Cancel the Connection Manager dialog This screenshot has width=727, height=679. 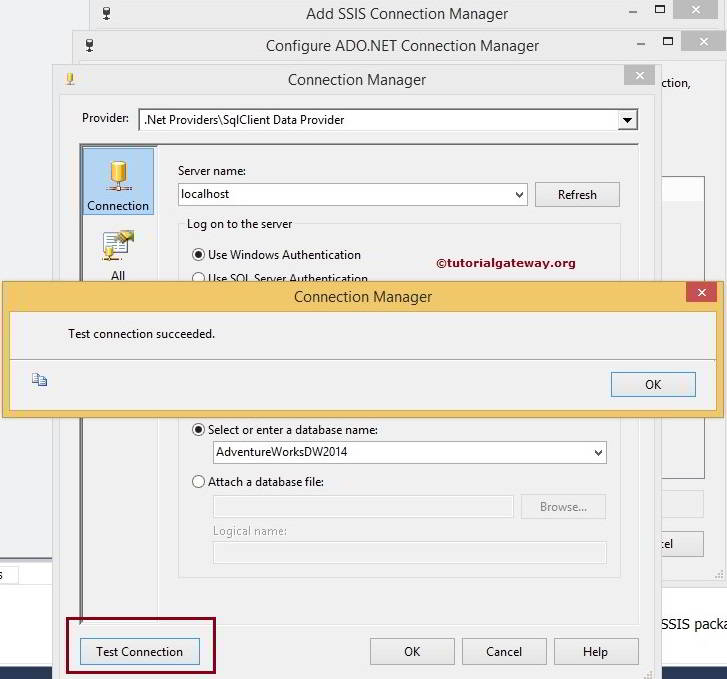504,652
